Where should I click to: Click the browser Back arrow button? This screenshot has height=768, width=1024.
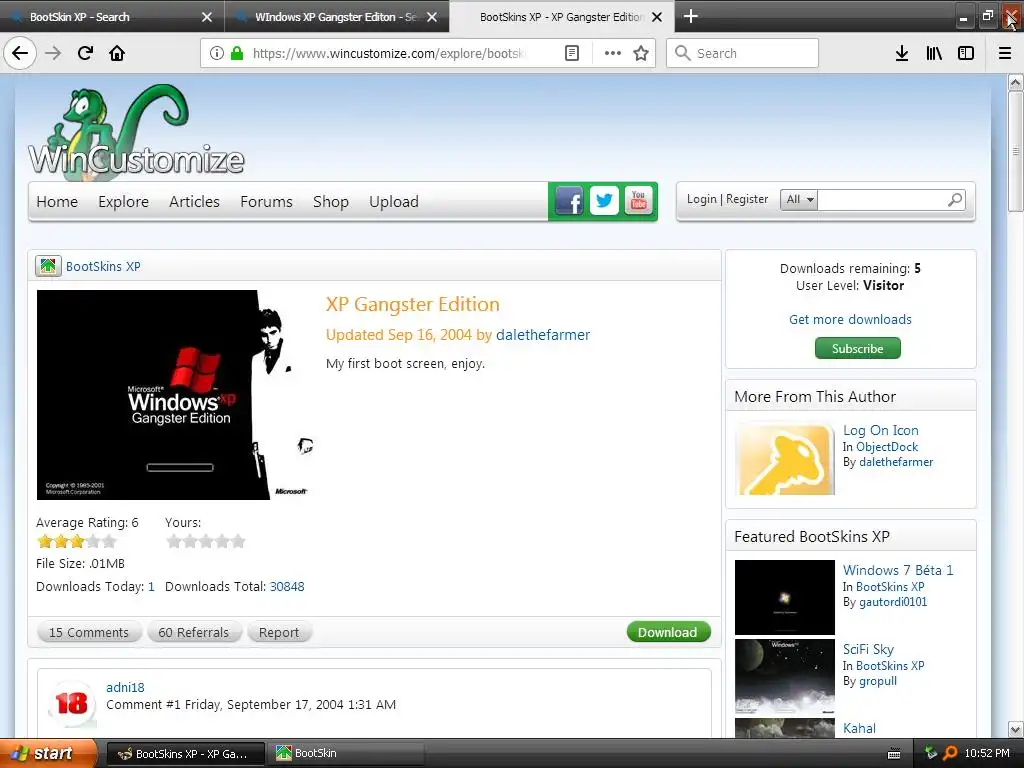click(x=20, y=53)
